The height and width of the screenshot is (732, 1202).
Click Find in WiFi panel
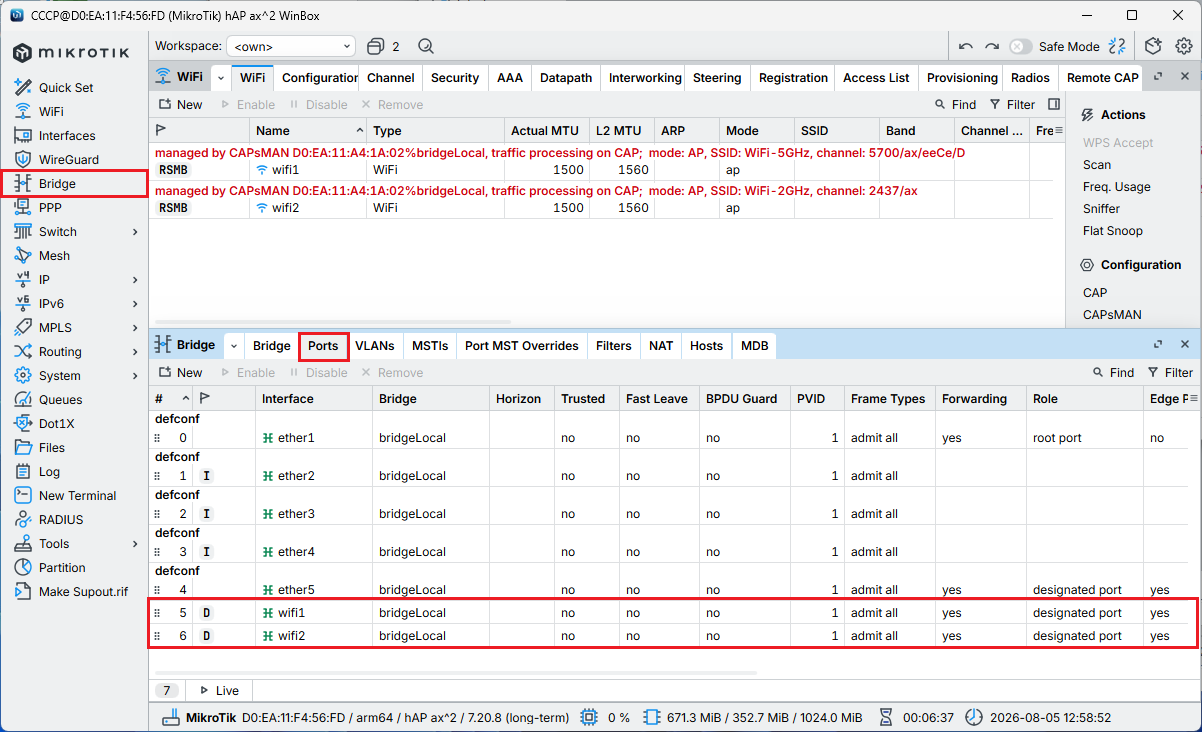[x=955, y=105]
